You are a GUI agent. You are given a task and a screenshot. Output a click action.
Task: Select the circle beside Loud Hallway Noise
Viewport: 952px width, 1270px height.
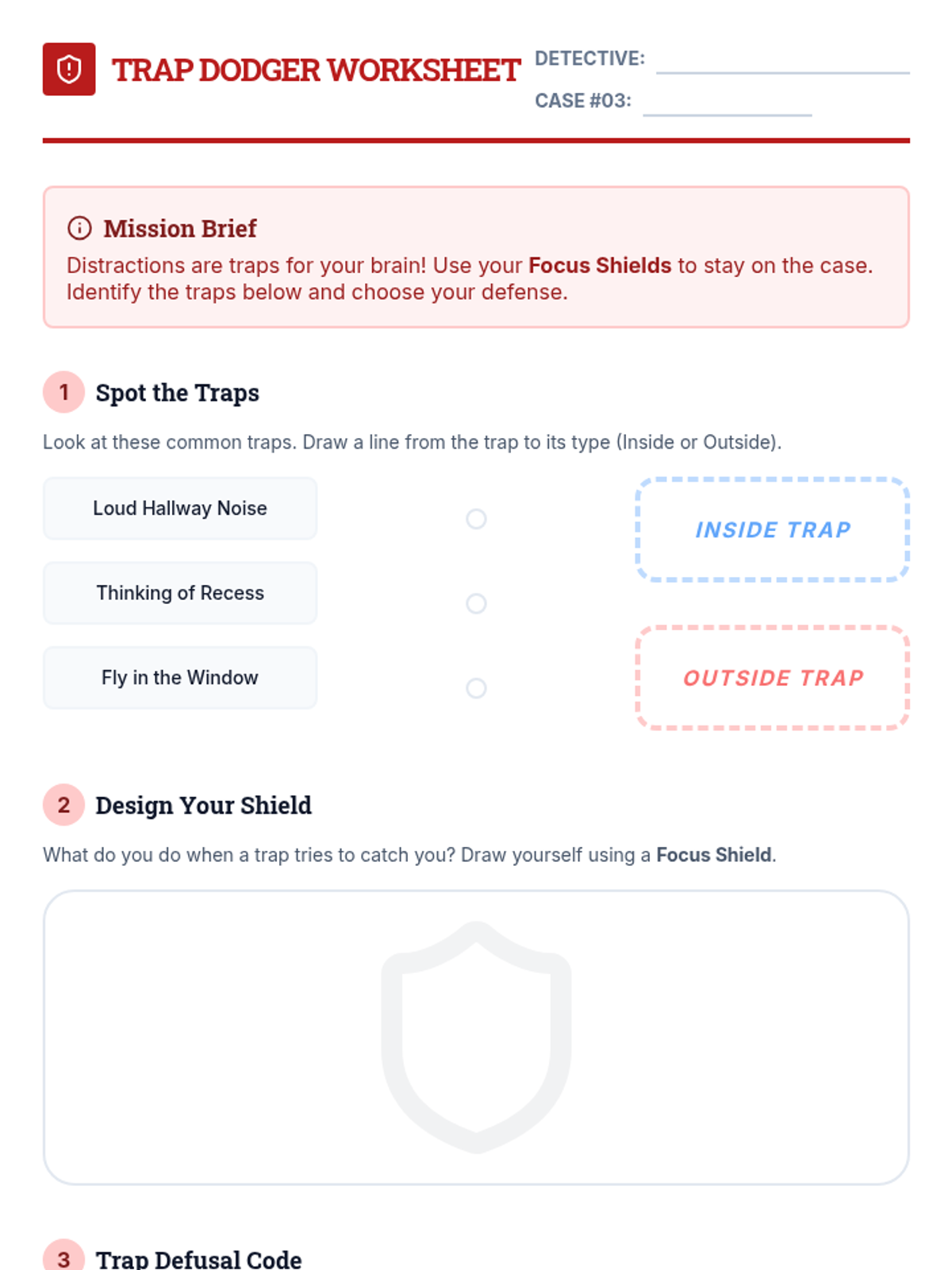click(x=476, y=519)
